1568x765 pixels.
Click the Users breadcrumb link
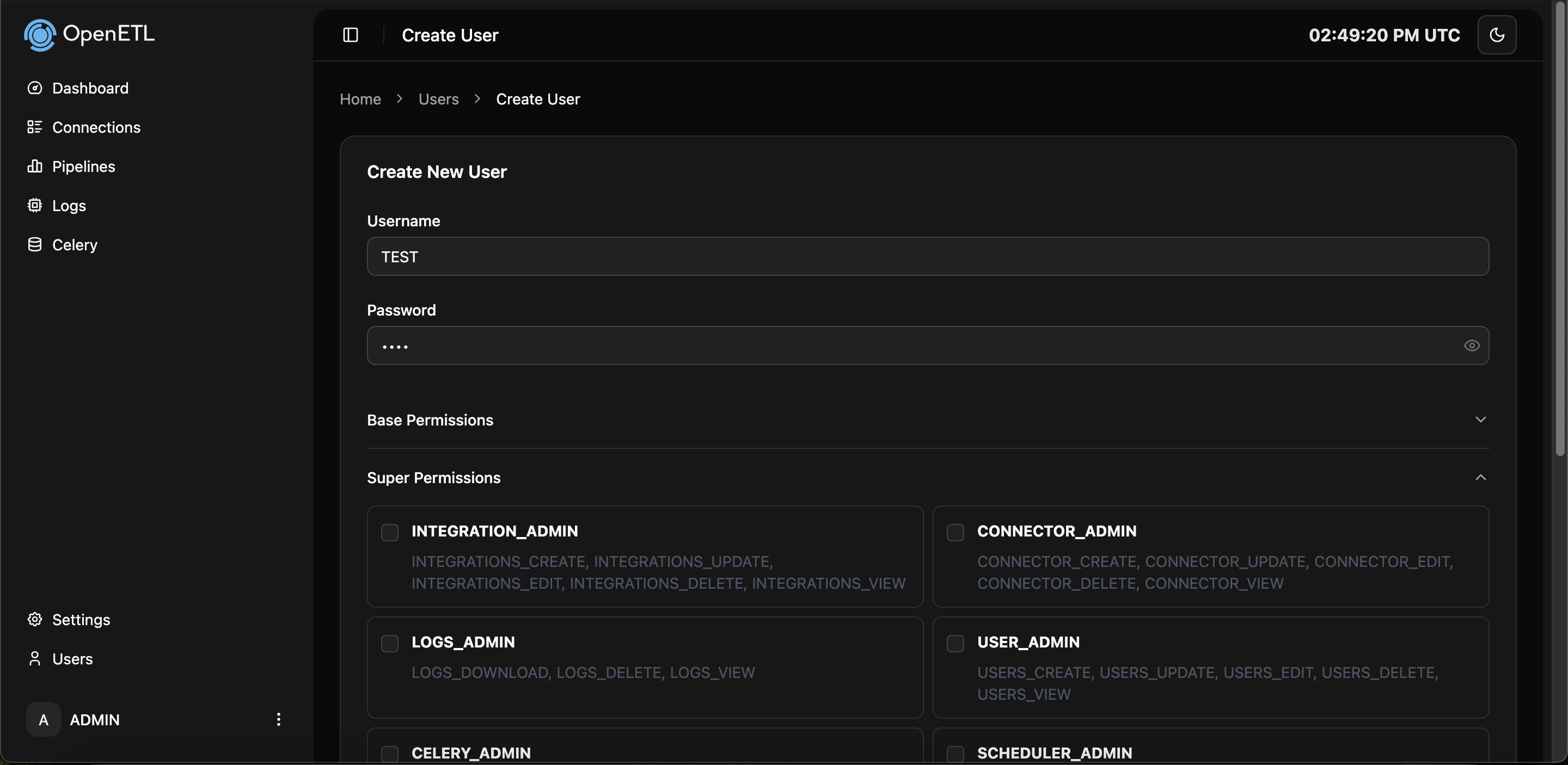438,99
